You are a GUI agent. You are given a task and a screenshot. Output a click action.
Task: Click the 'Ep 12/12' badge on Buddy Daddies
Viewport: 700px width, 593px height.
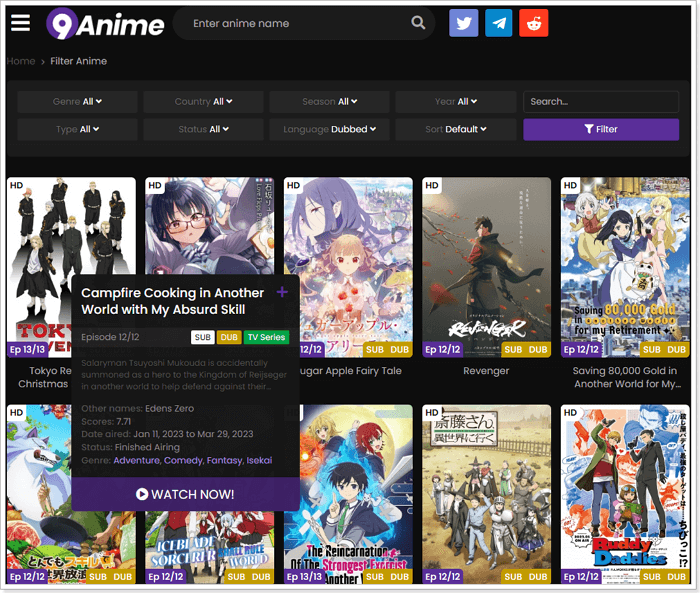coord(581,576)
